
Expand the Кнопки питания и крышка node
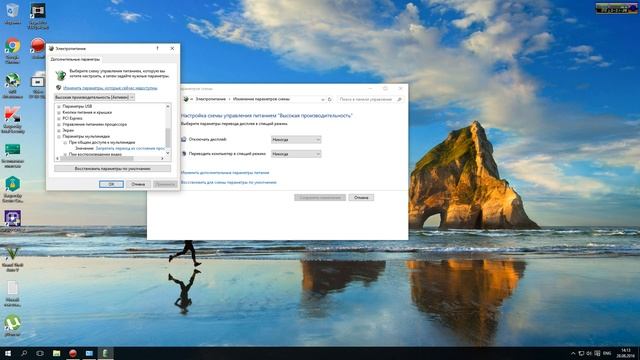point(59,112)
